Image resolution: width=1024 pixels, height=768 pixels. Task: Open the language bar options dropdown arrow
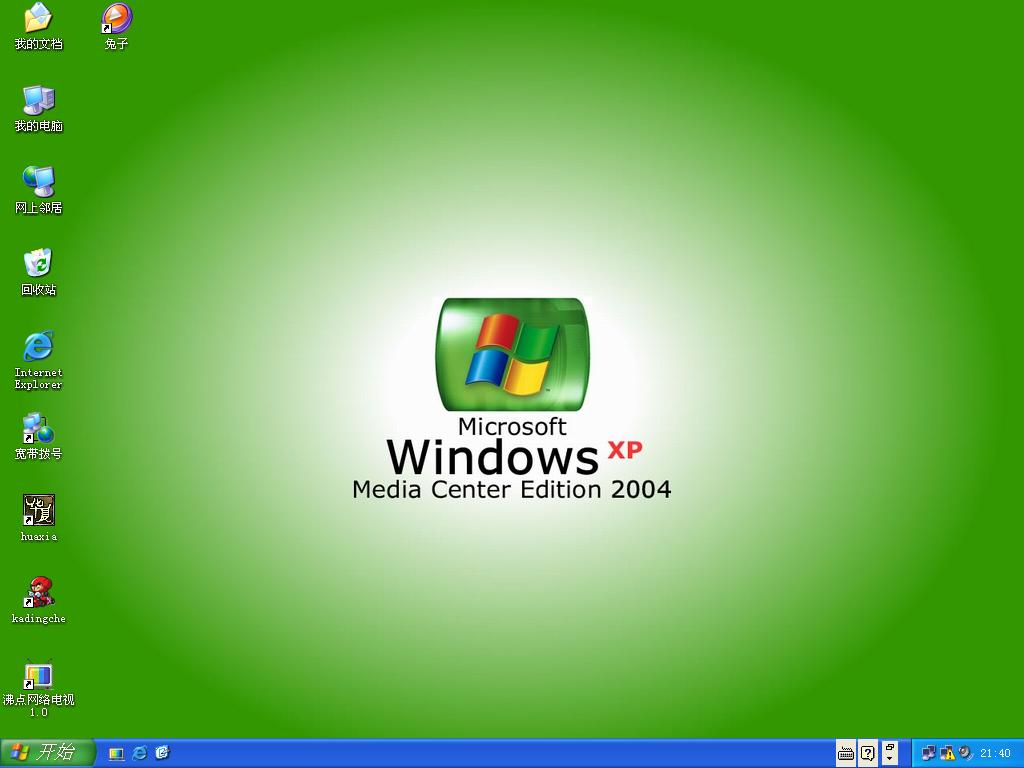tap(889, 759)
